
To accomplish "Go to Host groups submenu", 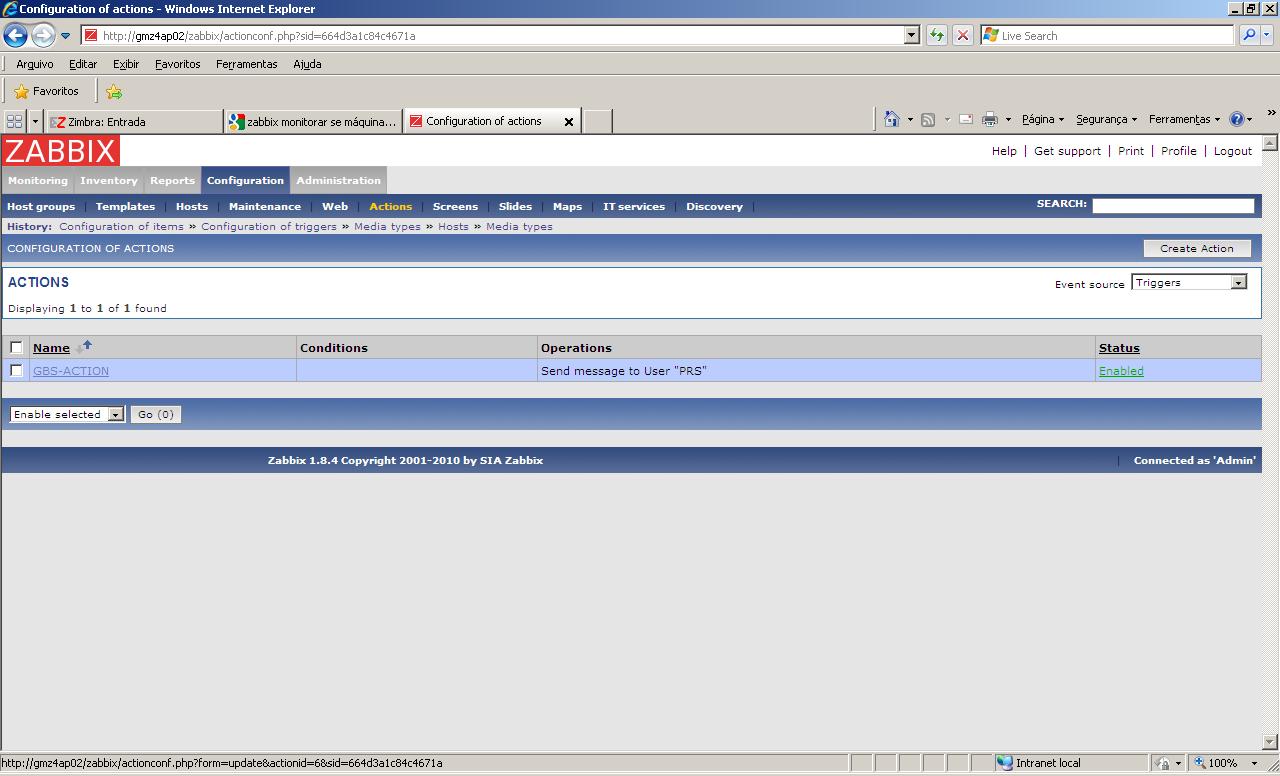I will (41, 207).
